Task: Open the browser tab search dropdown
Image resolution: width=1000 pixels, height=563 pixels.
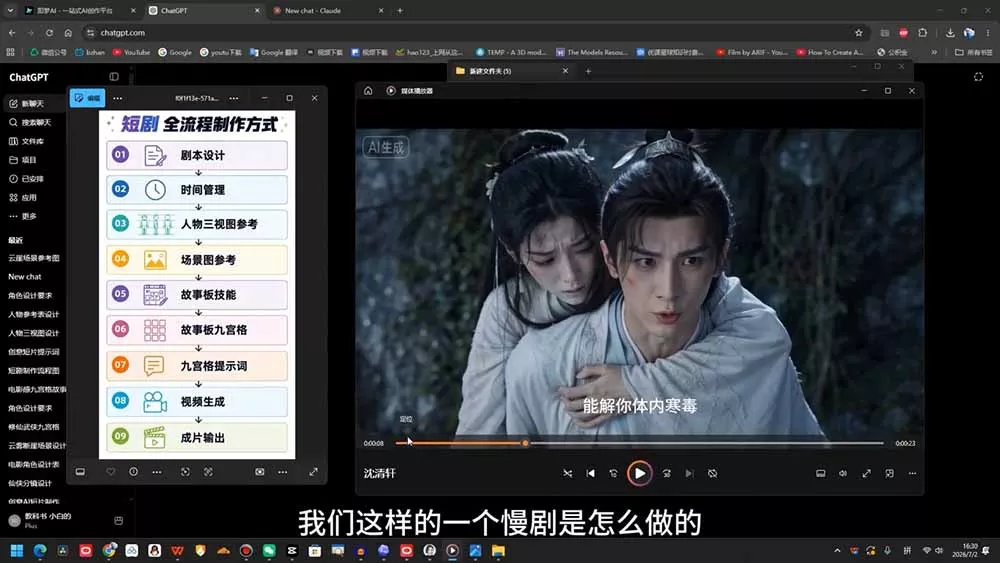Action: (10, 11)
